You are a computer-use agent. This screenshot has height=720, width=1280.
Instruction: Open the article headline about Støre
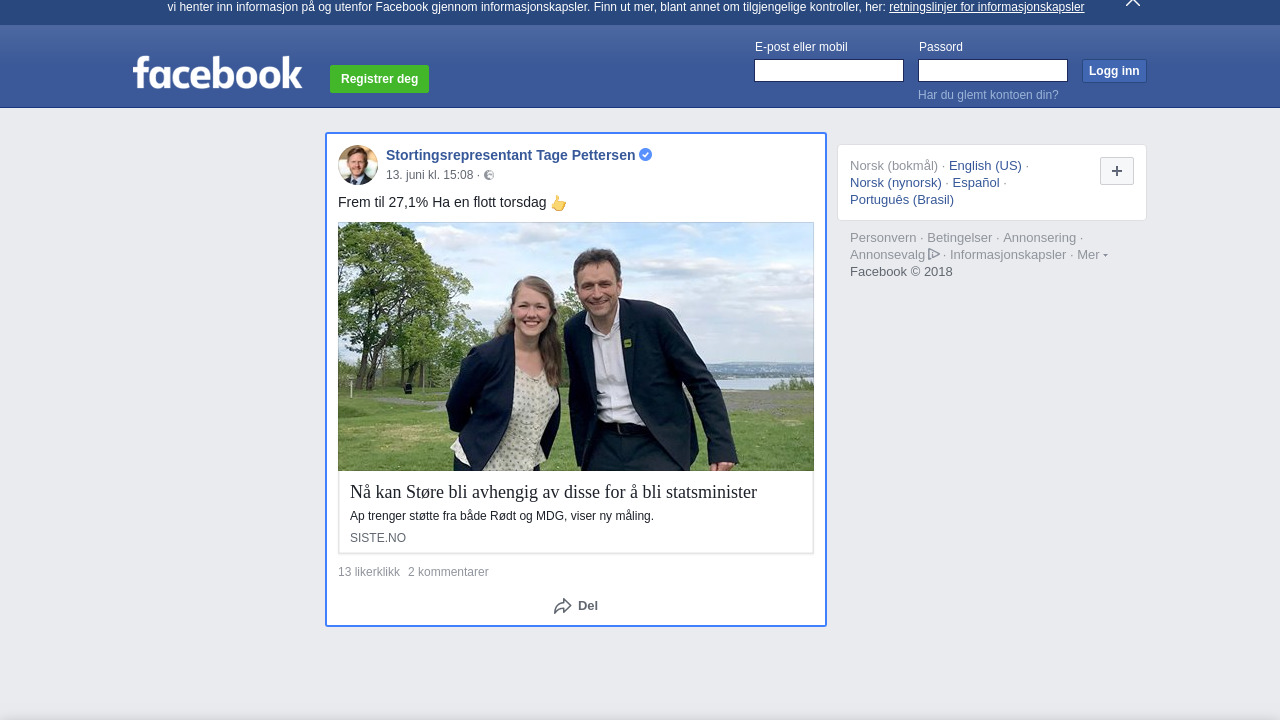click(553, 492)
